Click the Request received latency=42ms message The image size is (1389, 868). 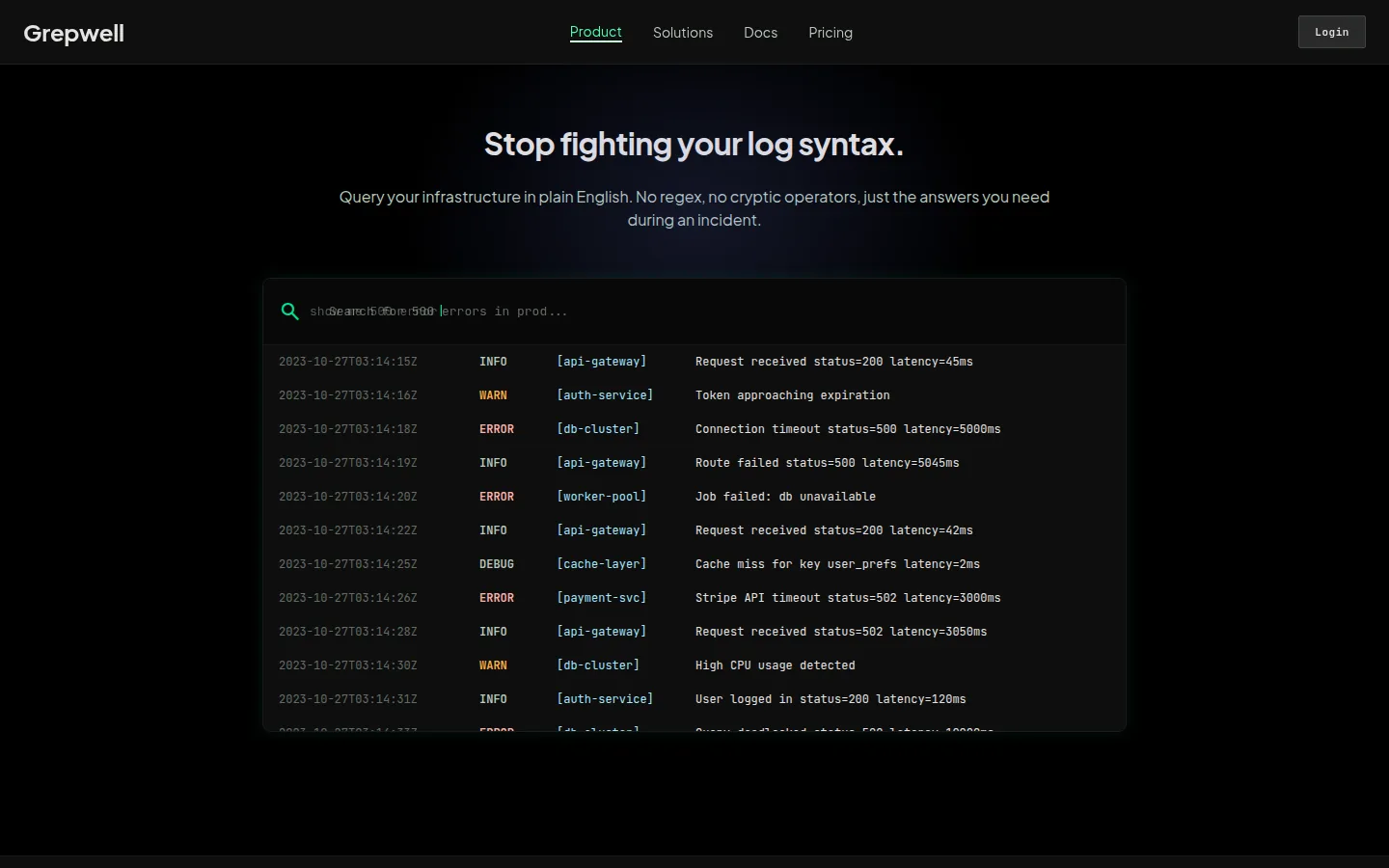pos(833,530)
